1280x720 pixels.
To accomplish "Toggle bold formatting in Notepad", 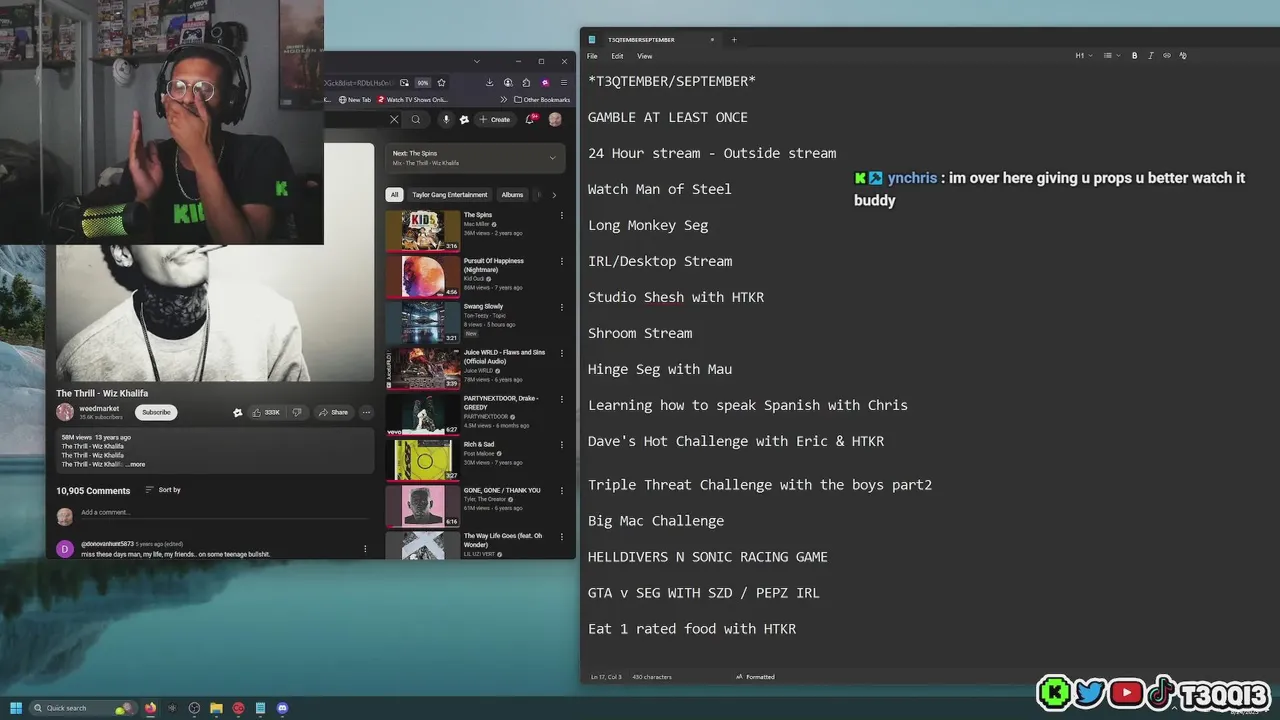I will (x=1134, y=56).
